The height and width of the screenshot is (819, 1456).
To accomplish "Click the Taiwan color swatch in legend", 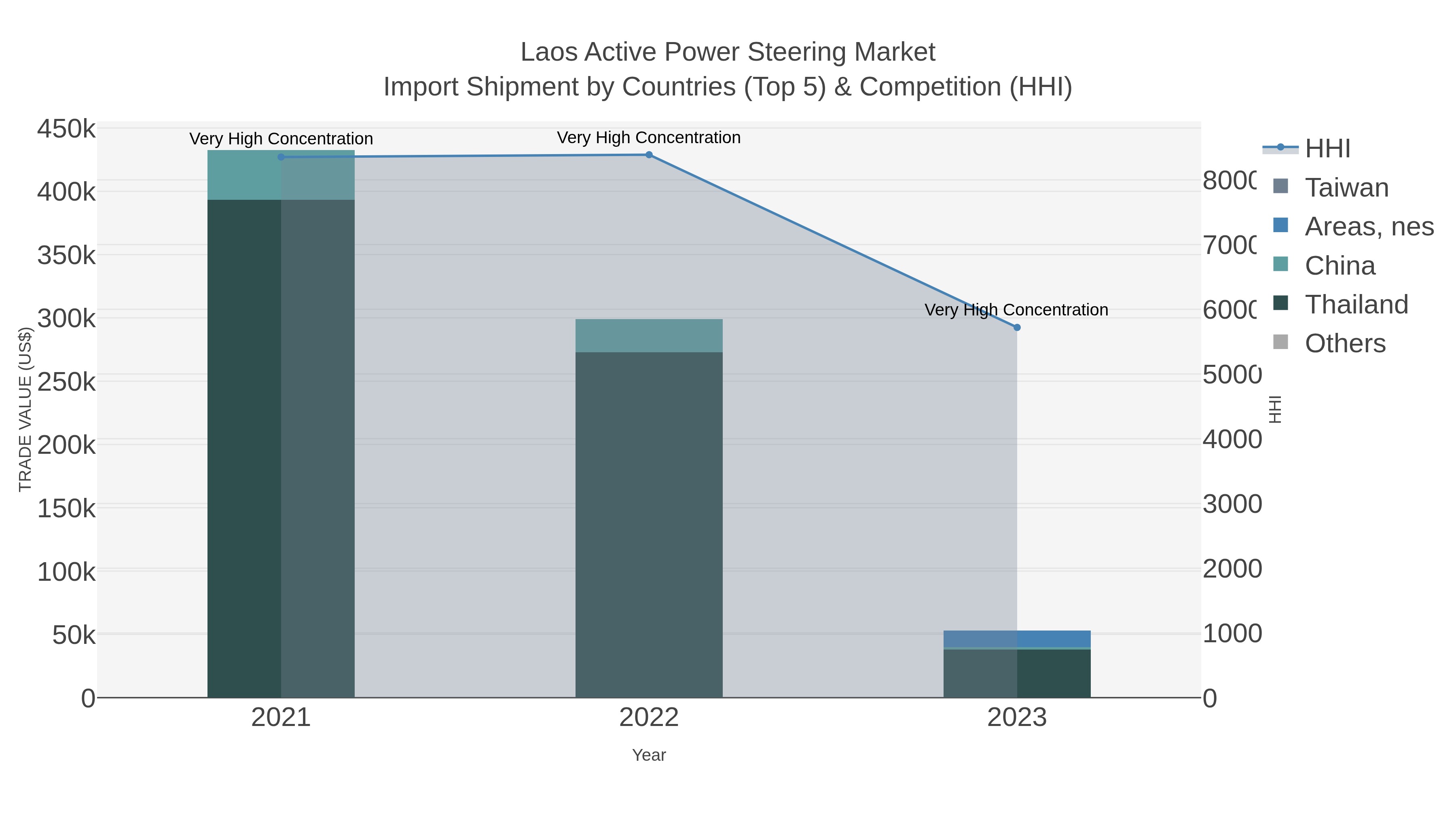I will [x=1280, y=186].
